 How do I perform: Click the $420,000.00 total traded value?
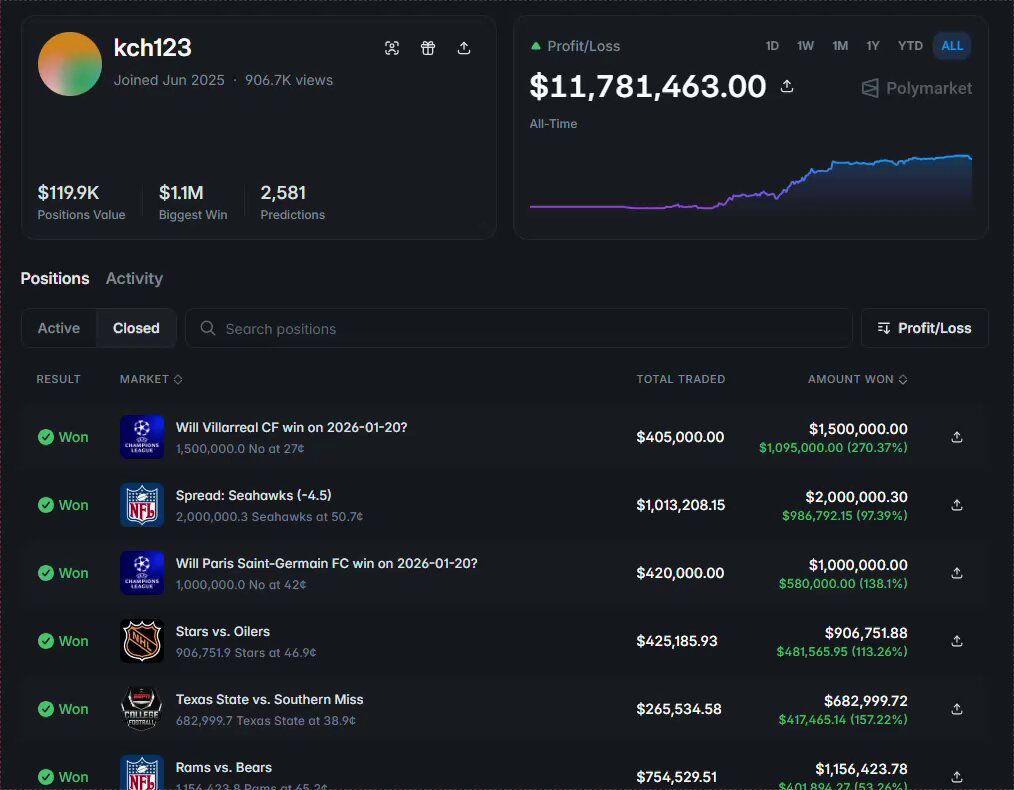point(680,573)
